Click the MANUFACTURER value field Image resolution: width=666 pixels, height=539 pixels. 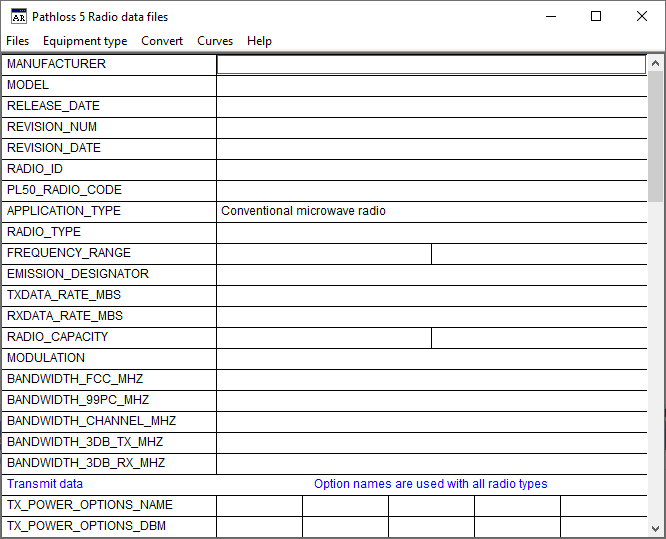tap(431, 64)
